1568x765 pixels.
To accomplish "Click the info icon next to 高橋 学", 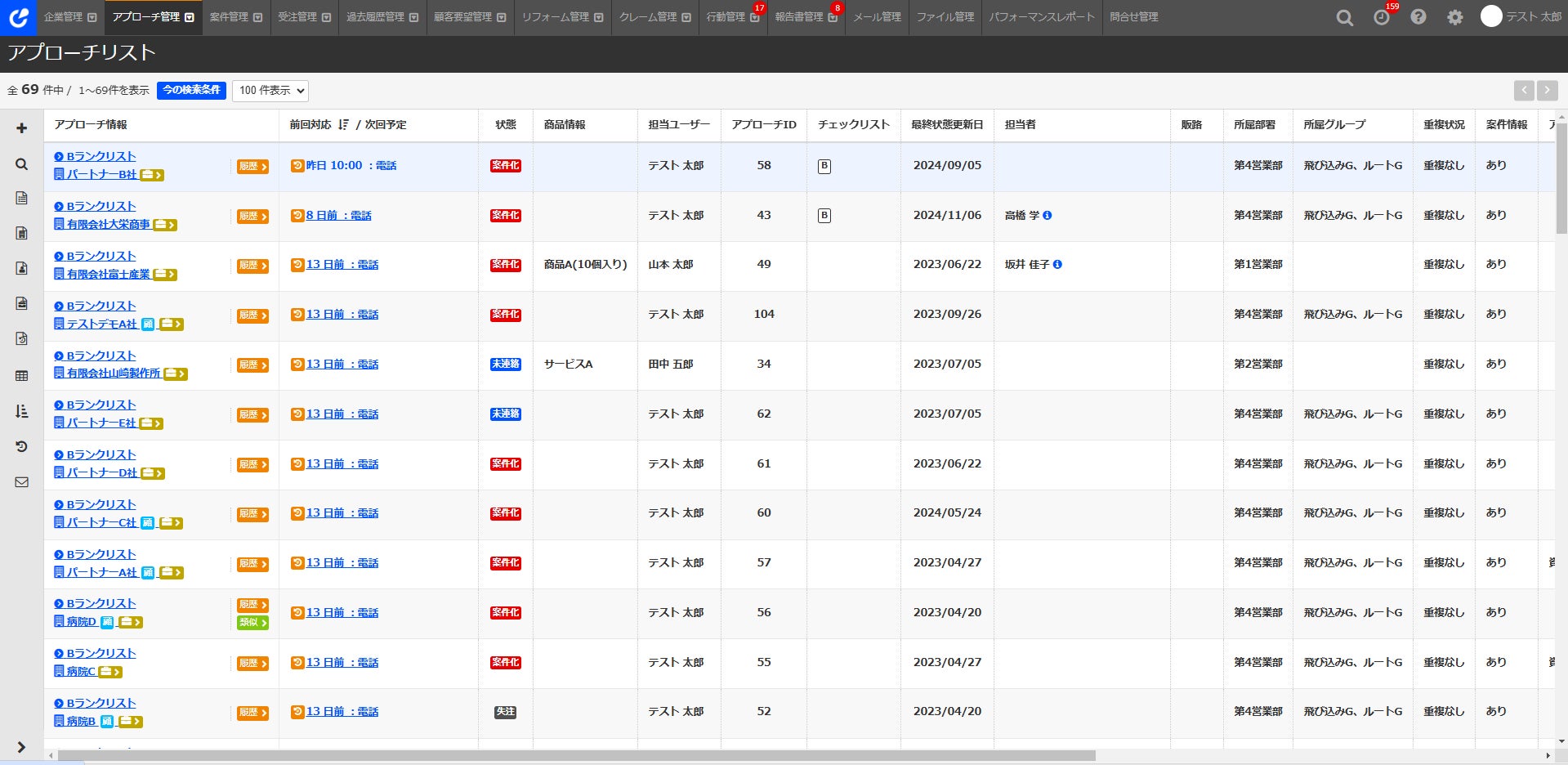I will pyautogui.click(x=1048, y=215).
